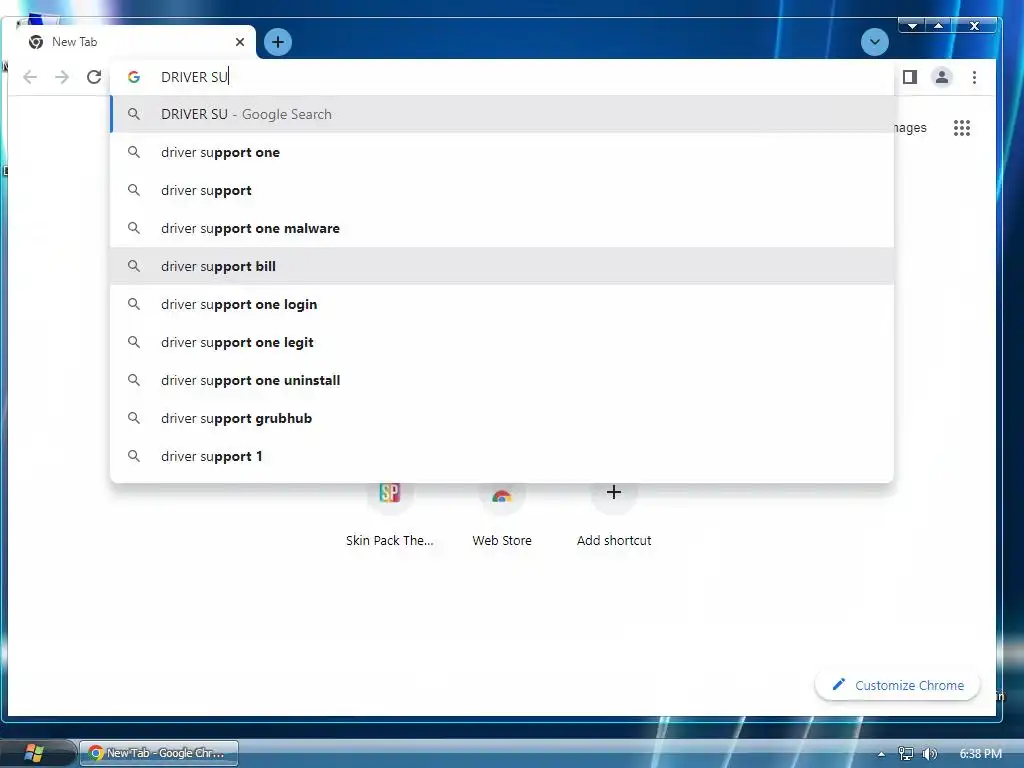Viewport: 1024px width, 768px height.
Task: Show hidden system tray icons arrow
Action: (881, 754)
